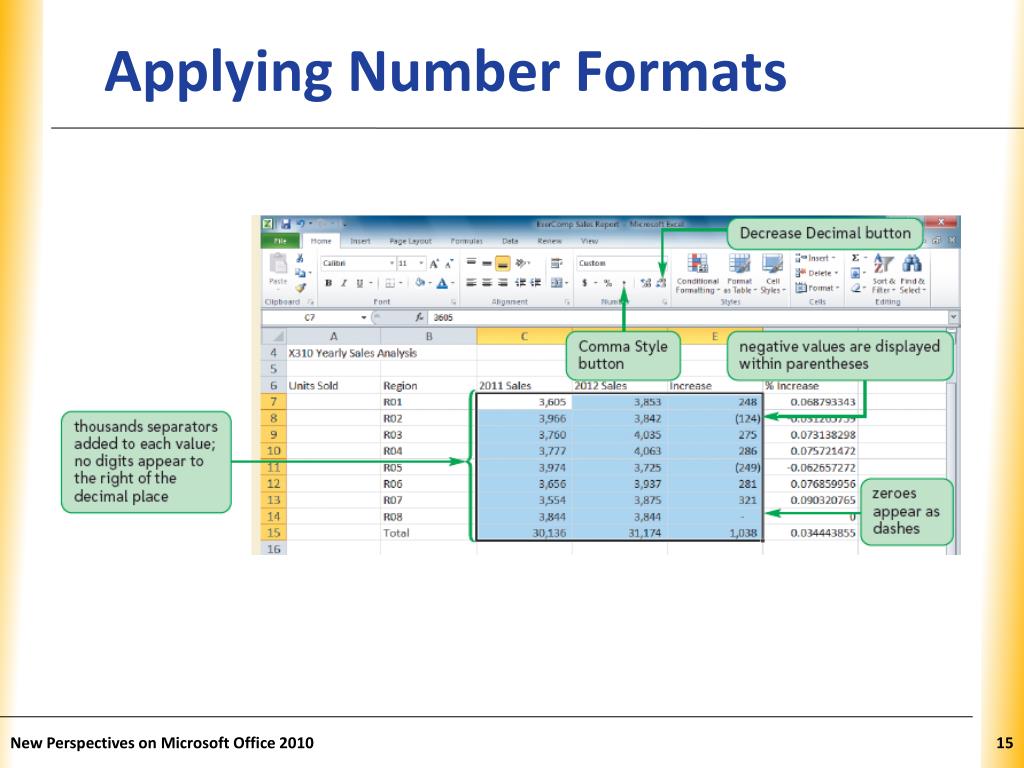Click the Grow Font icon

[x=434, y=263]
